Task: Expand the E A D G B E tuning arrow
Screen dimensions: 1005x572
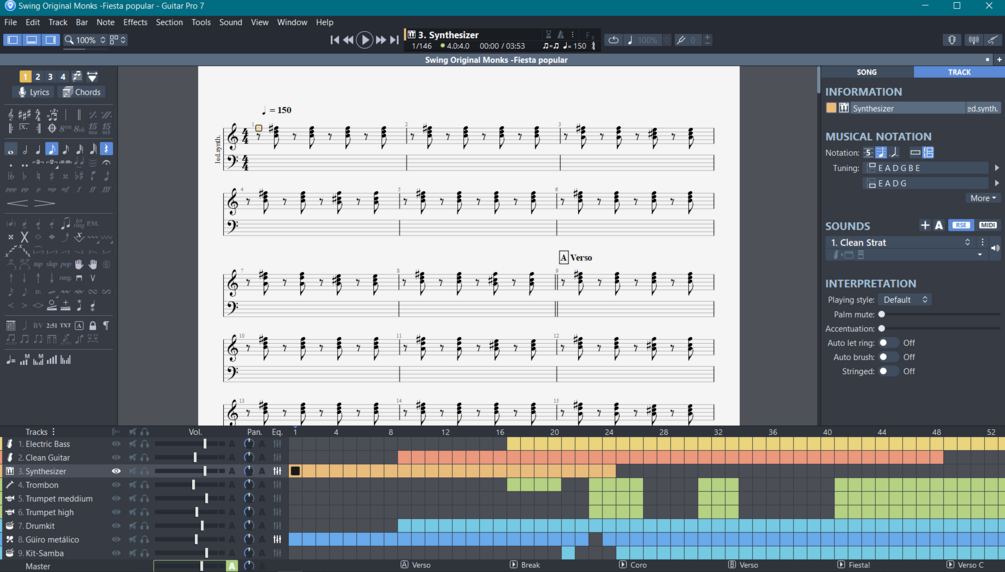Action: [x=997, y=168]
